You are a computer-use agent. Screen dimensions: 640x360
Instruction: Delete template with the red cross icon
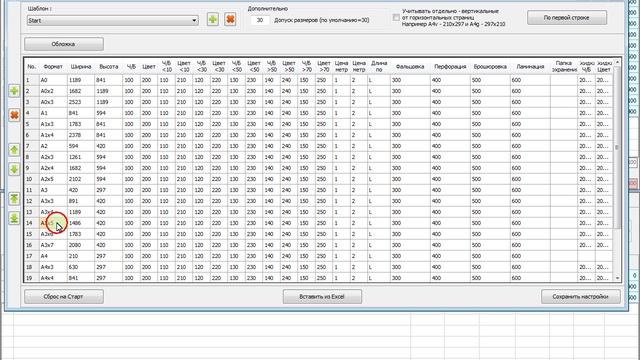[x=230, y=19]
